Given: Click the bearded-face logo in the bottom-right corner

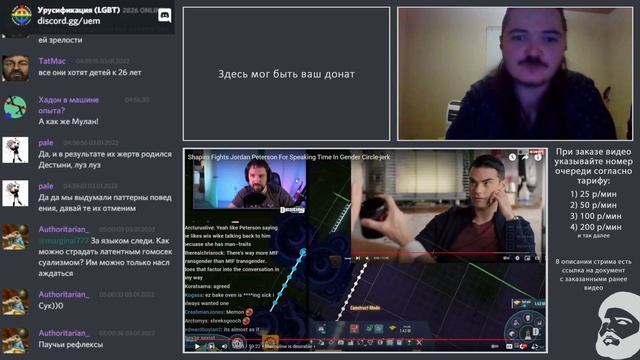Looking at the screenshot, I should click(618, 326).
